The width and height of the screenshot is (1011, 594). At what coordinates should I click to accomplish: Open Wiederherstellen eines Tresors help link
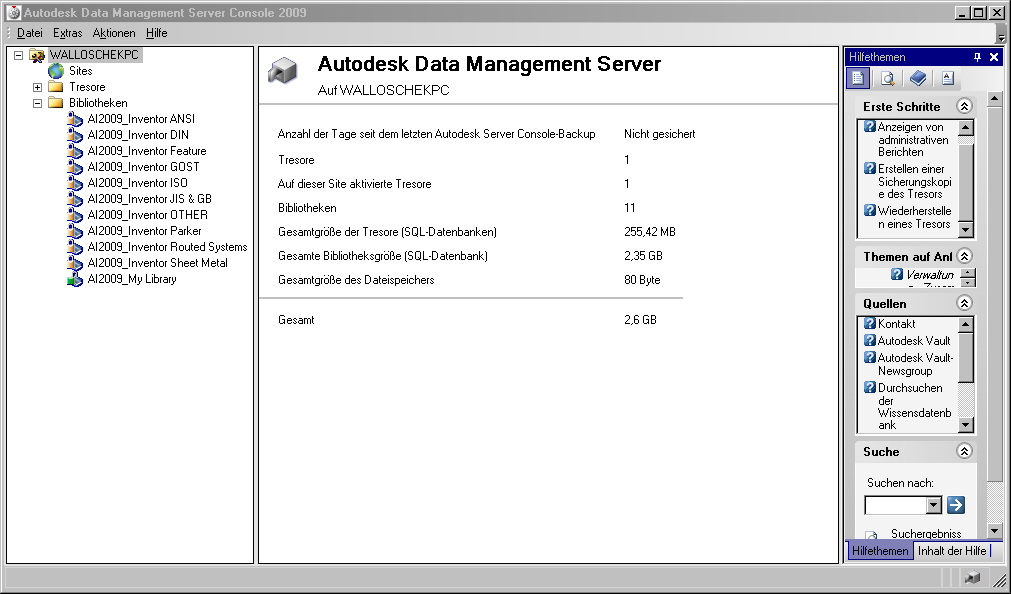point(914,217)
